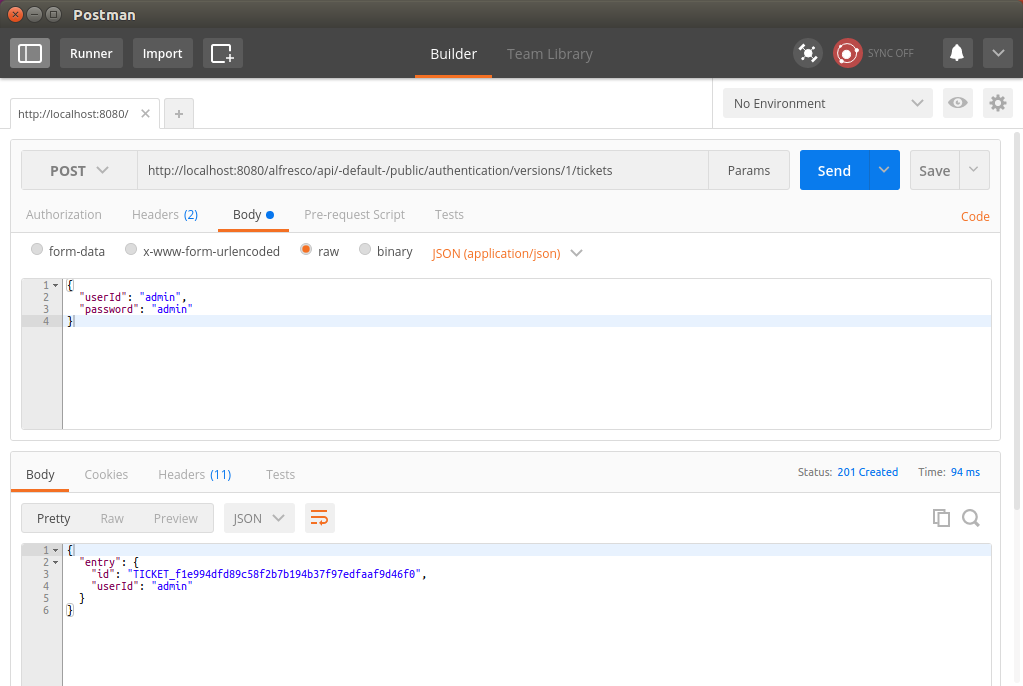Show the response Body tab
Viewport: 1023px width, 686px height.
40,475
